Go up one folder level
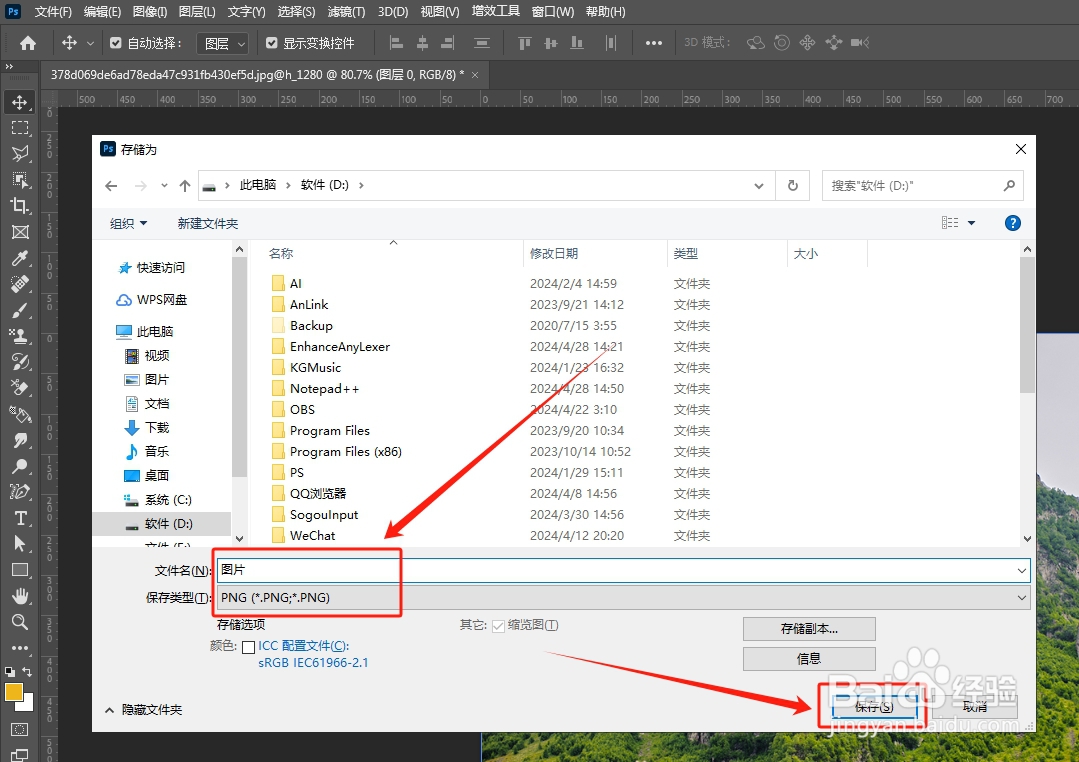 [x=184, y=186]
